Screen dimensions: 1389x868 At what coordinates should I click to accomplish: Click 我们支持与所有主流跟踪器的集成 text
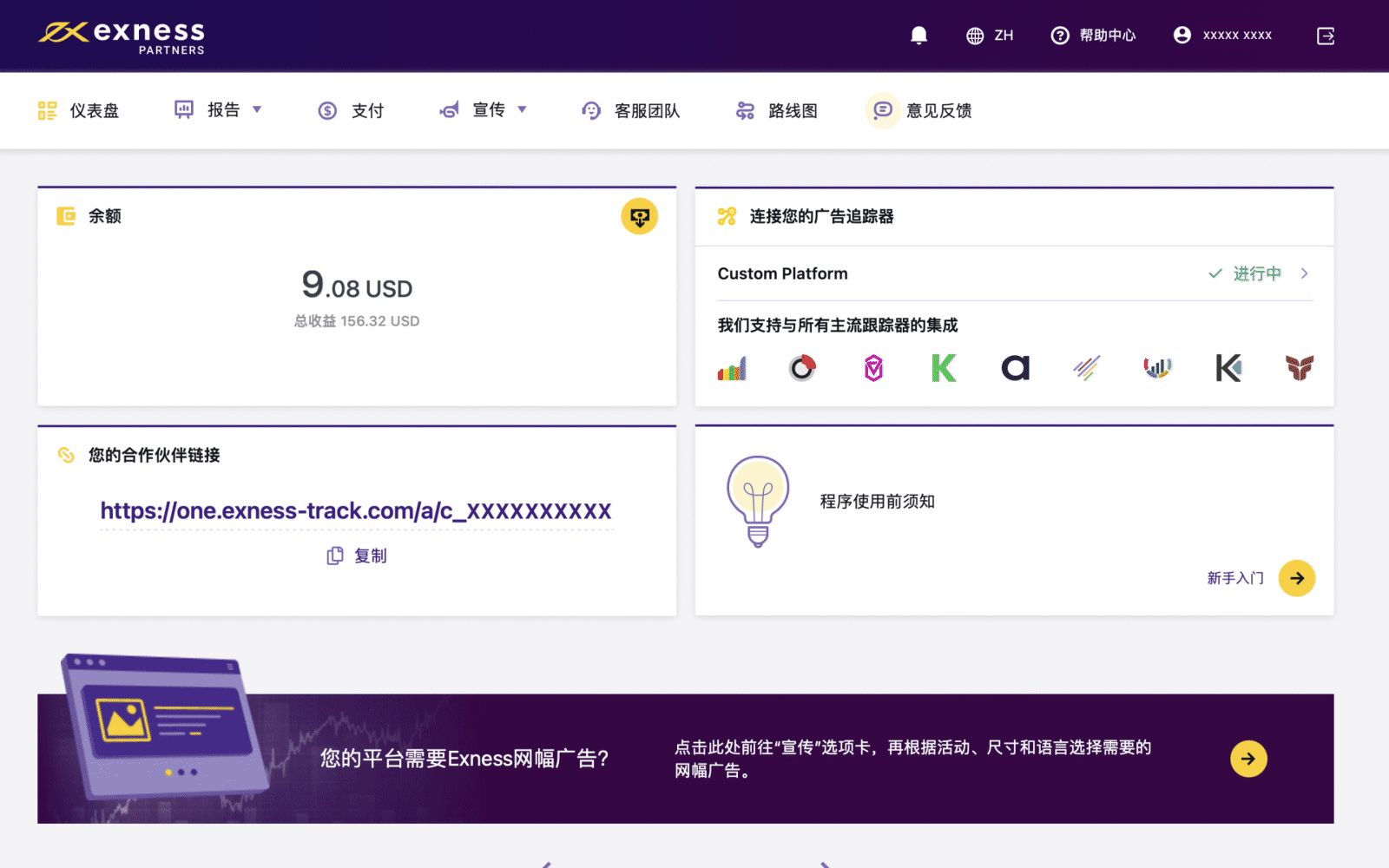click(x=838, y=325)
